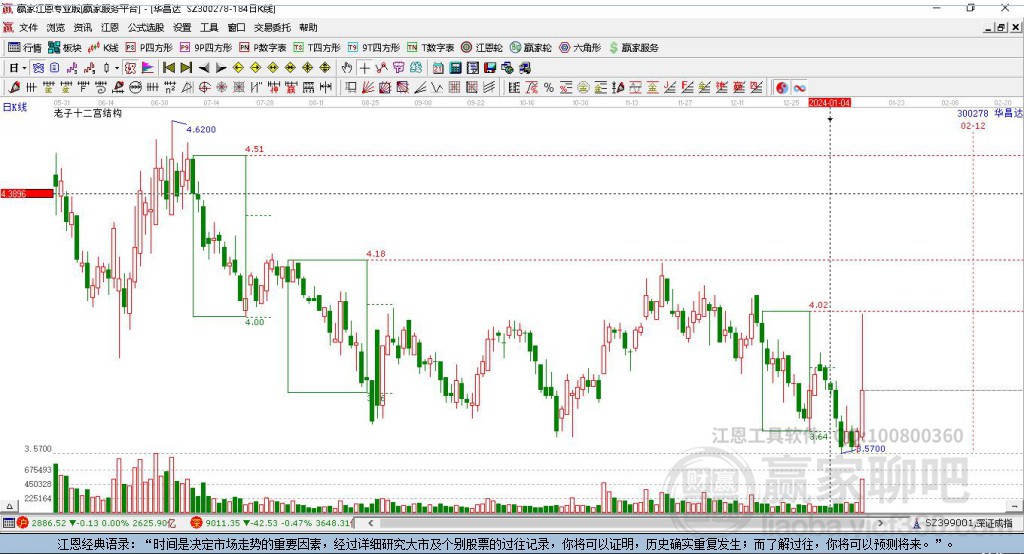Toggle the crosshair cursor tool

click(x=364, y=68)
